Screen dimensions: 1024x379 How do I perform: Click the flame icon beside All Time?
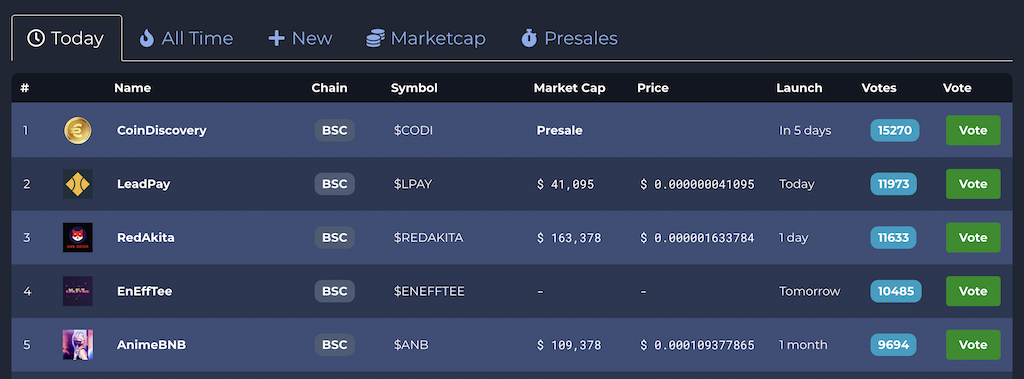pyautogui.click(x=147, y=39)
